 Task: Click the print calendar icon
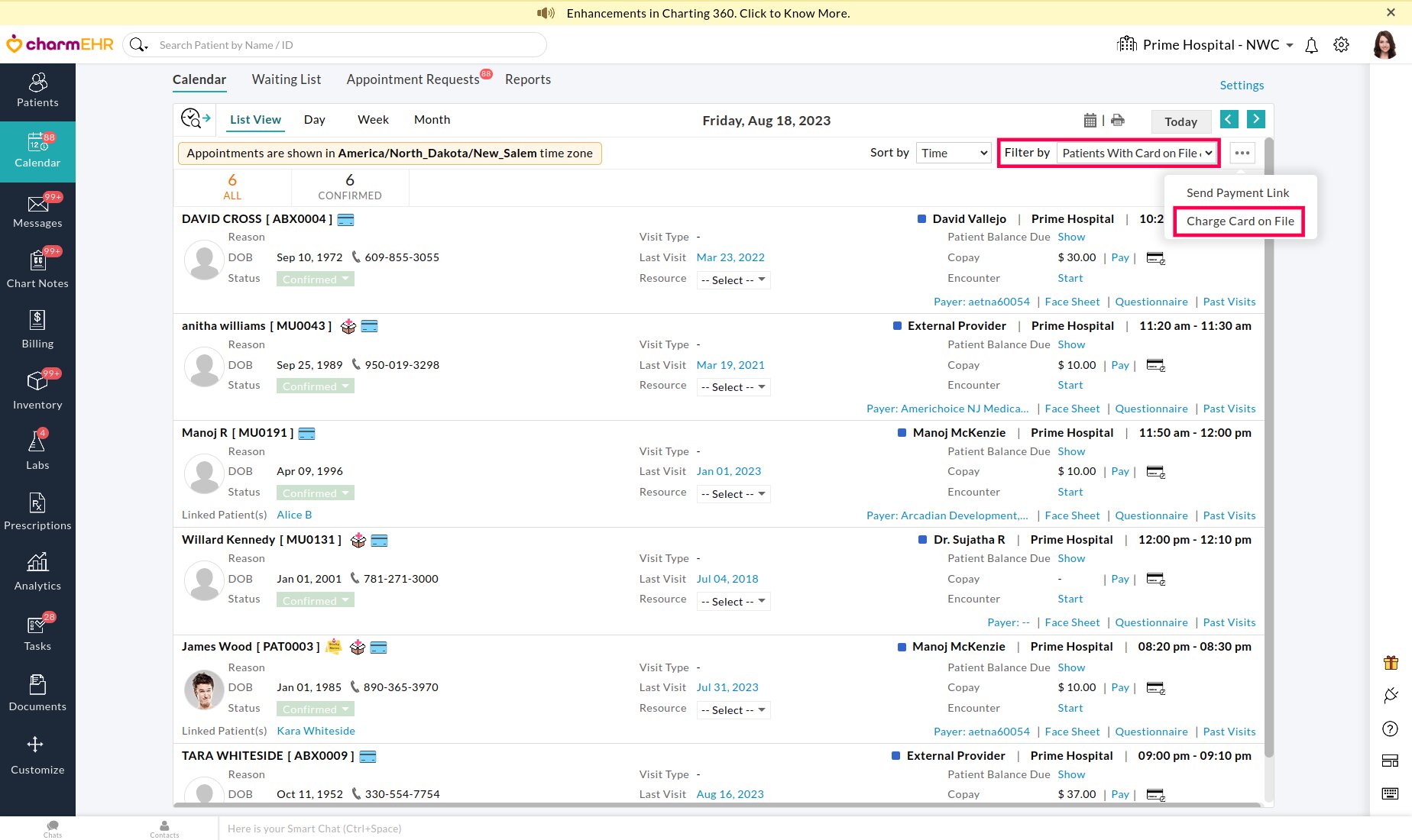pyautogui.click(x=1118, y=121)
